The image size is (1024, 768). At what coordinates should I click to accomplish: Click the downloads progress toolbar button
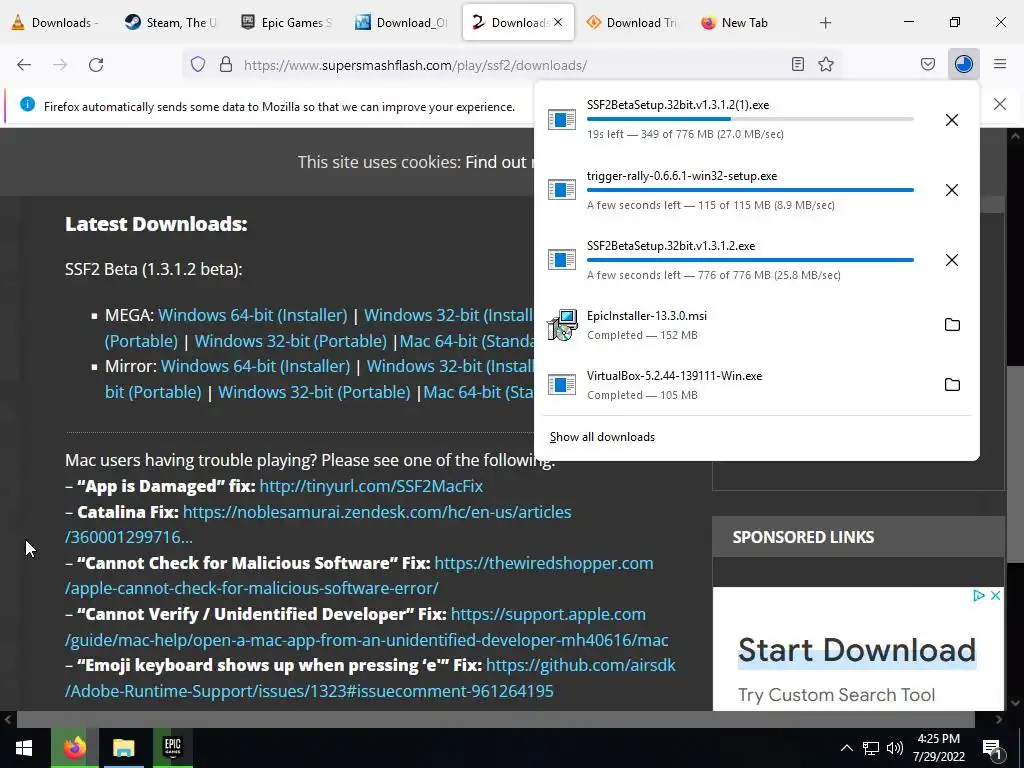[964, 65]
